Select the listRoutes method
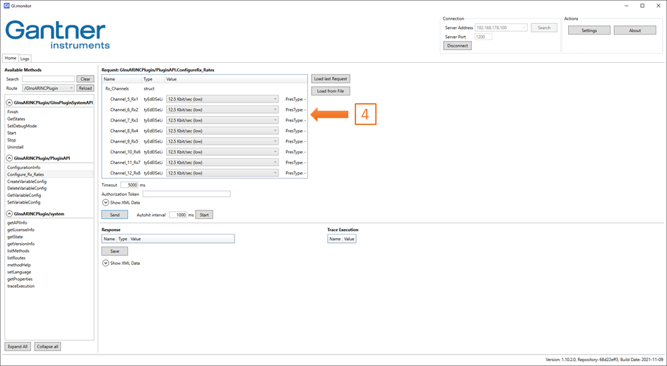Image resolution: width=667 pixels, height=366 pixels. tap(16, 258)
